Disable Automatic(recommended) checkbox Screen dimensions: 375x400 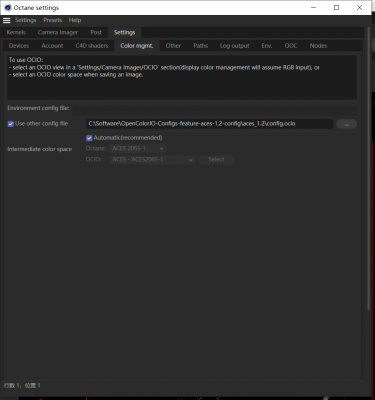point(89,138)
